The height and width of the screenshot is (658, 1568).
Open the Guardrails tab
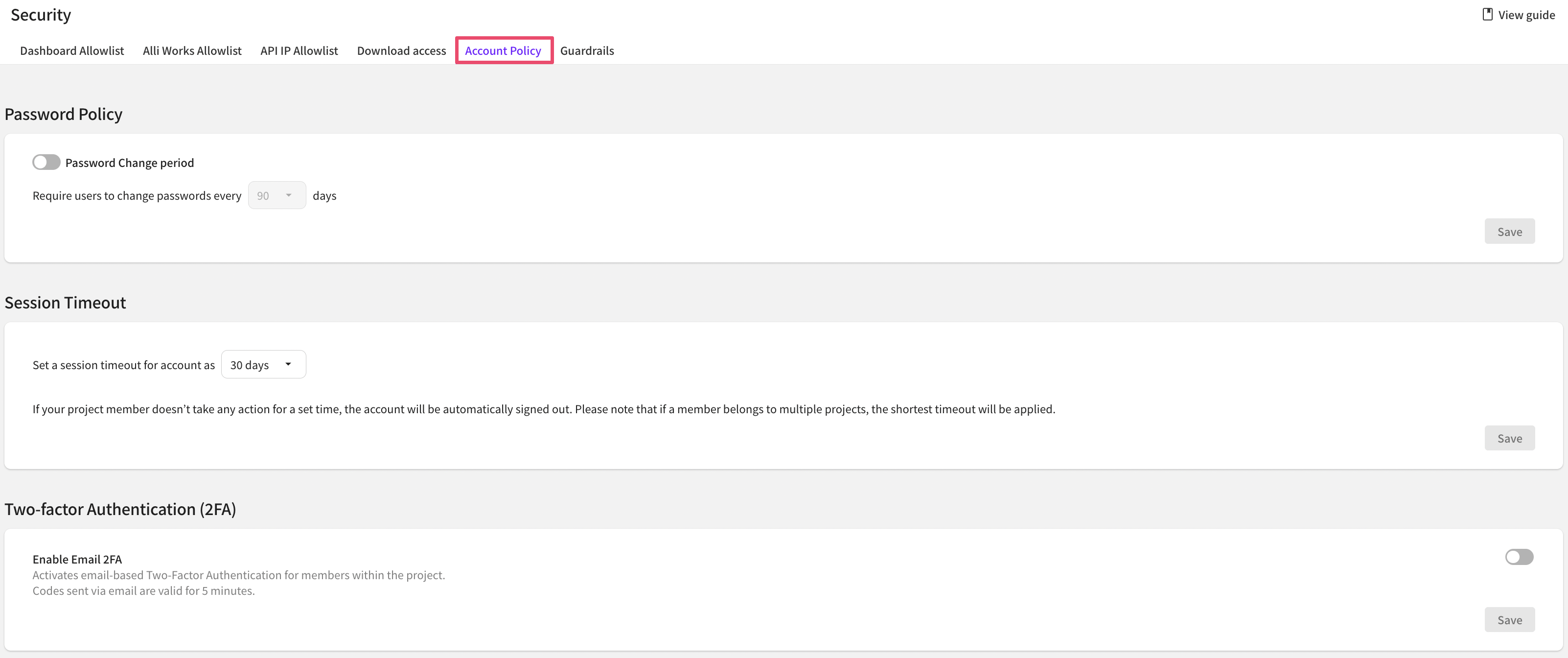pos(587,50)
